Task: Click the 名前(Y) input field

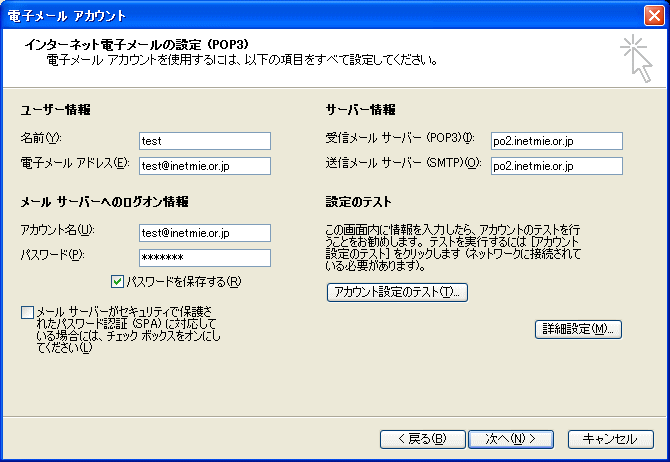Action: coord(205,141)
